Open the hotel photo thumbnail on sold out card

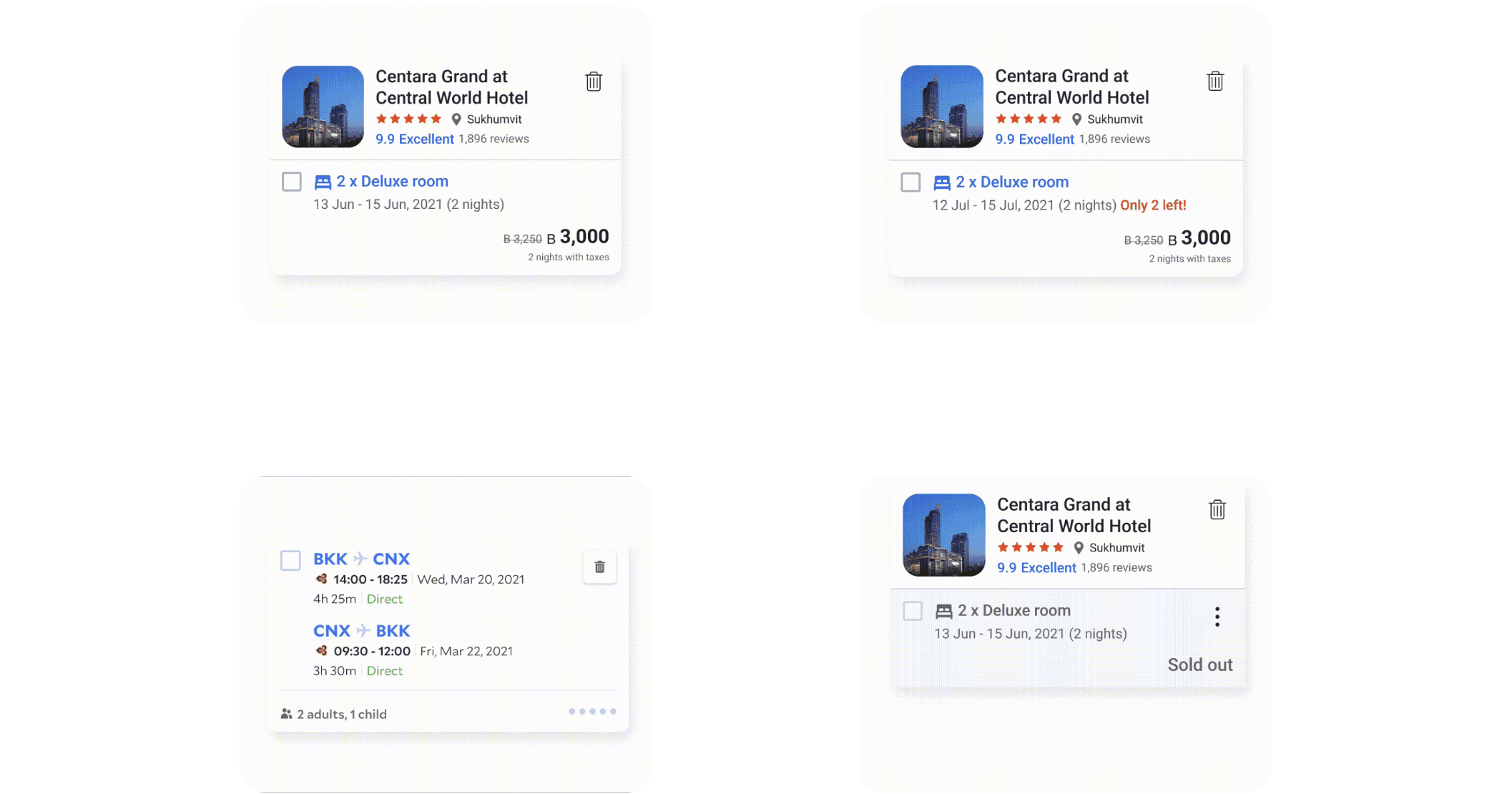coord(943,535)
